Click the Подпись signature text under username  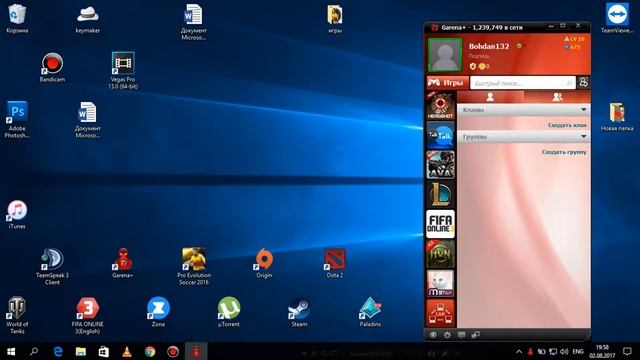(479, 56)
